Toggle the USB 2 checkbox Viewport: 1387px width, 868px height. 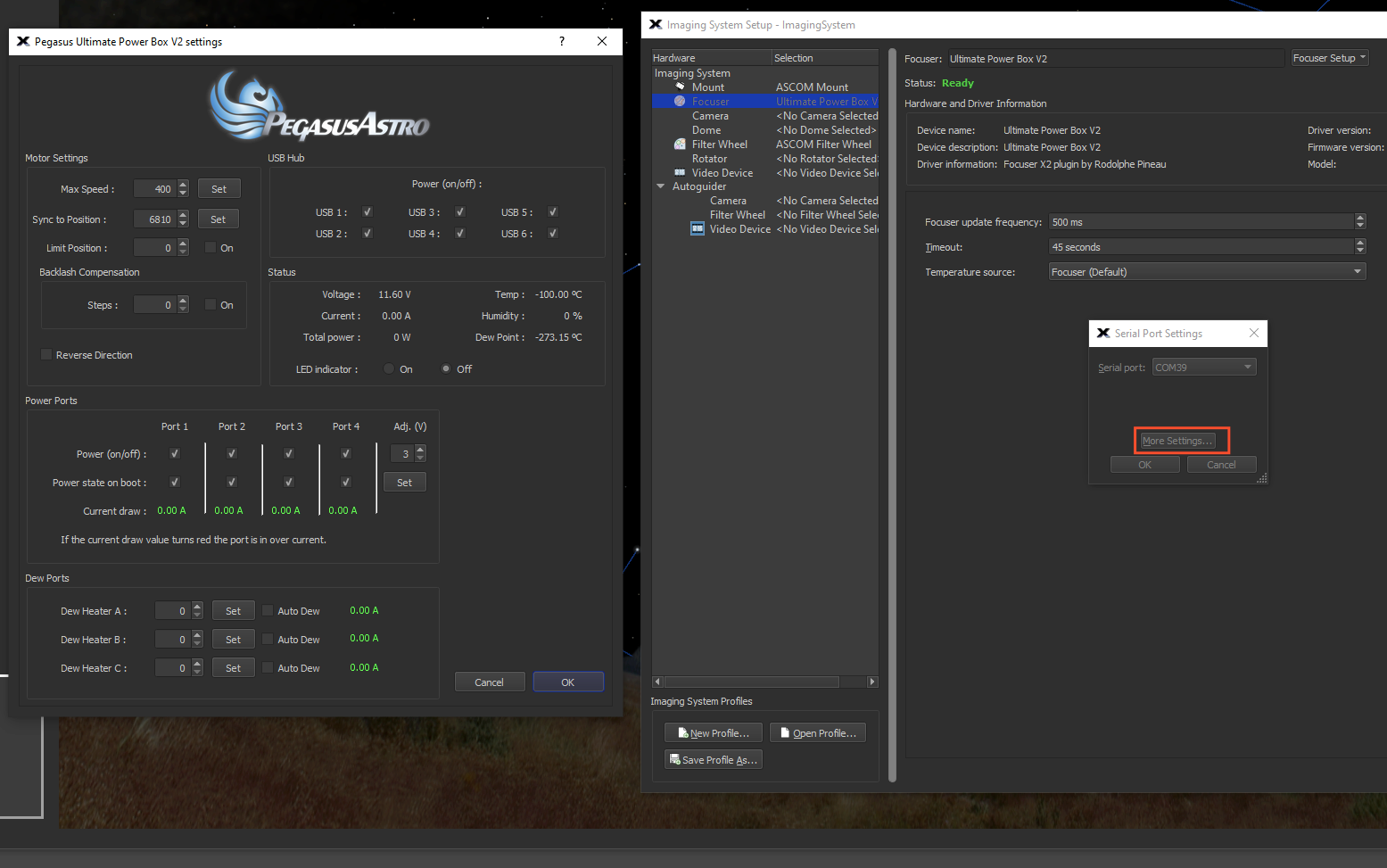pos(367,233)
